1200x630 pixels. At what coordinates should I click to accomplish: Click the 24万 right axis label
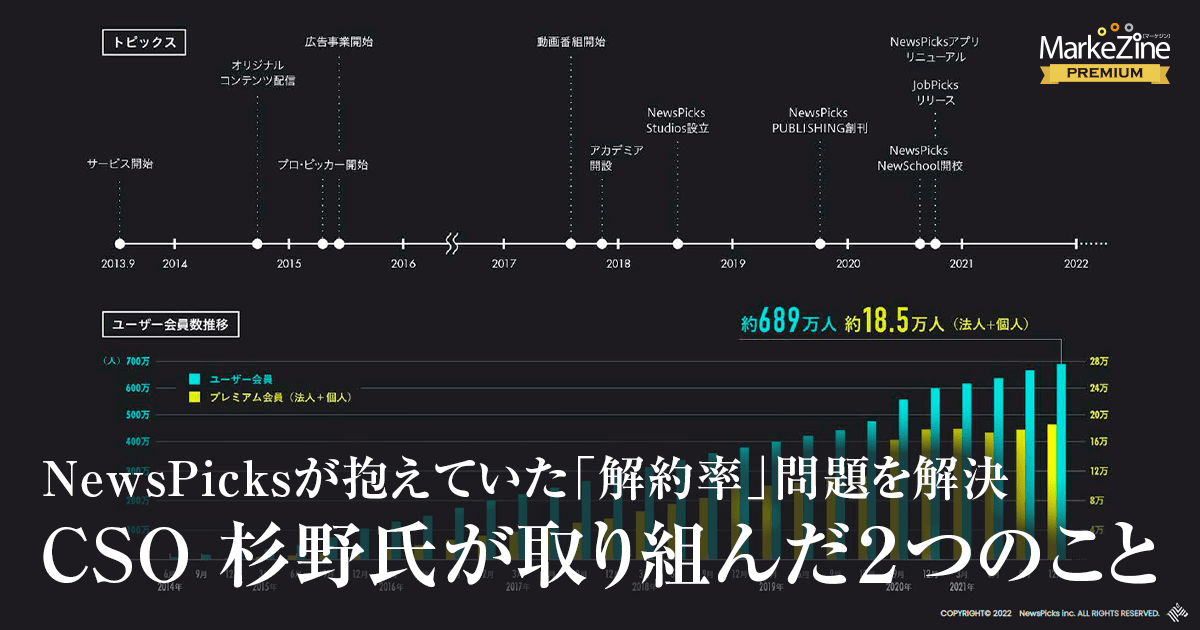(1099, 387)
